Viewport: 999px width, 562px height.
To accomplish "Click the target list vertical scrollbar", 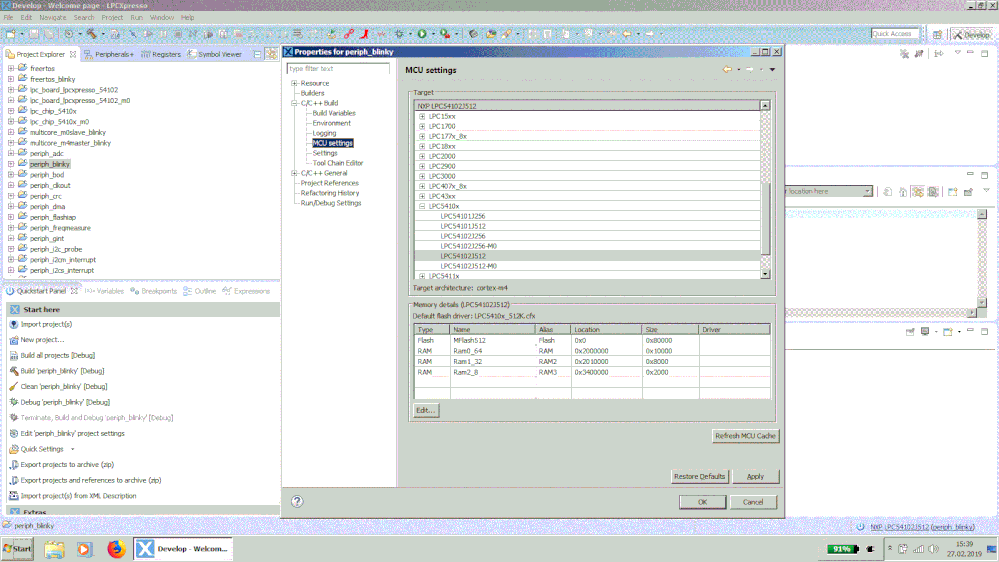I will (x=765, y=190).
